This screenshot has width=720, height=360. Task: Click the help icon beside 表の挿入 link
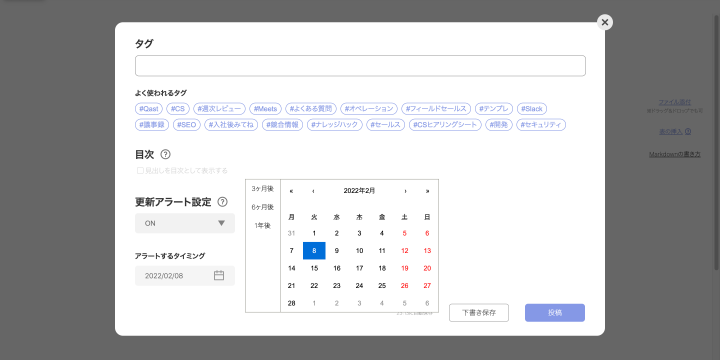pos(688,131)
